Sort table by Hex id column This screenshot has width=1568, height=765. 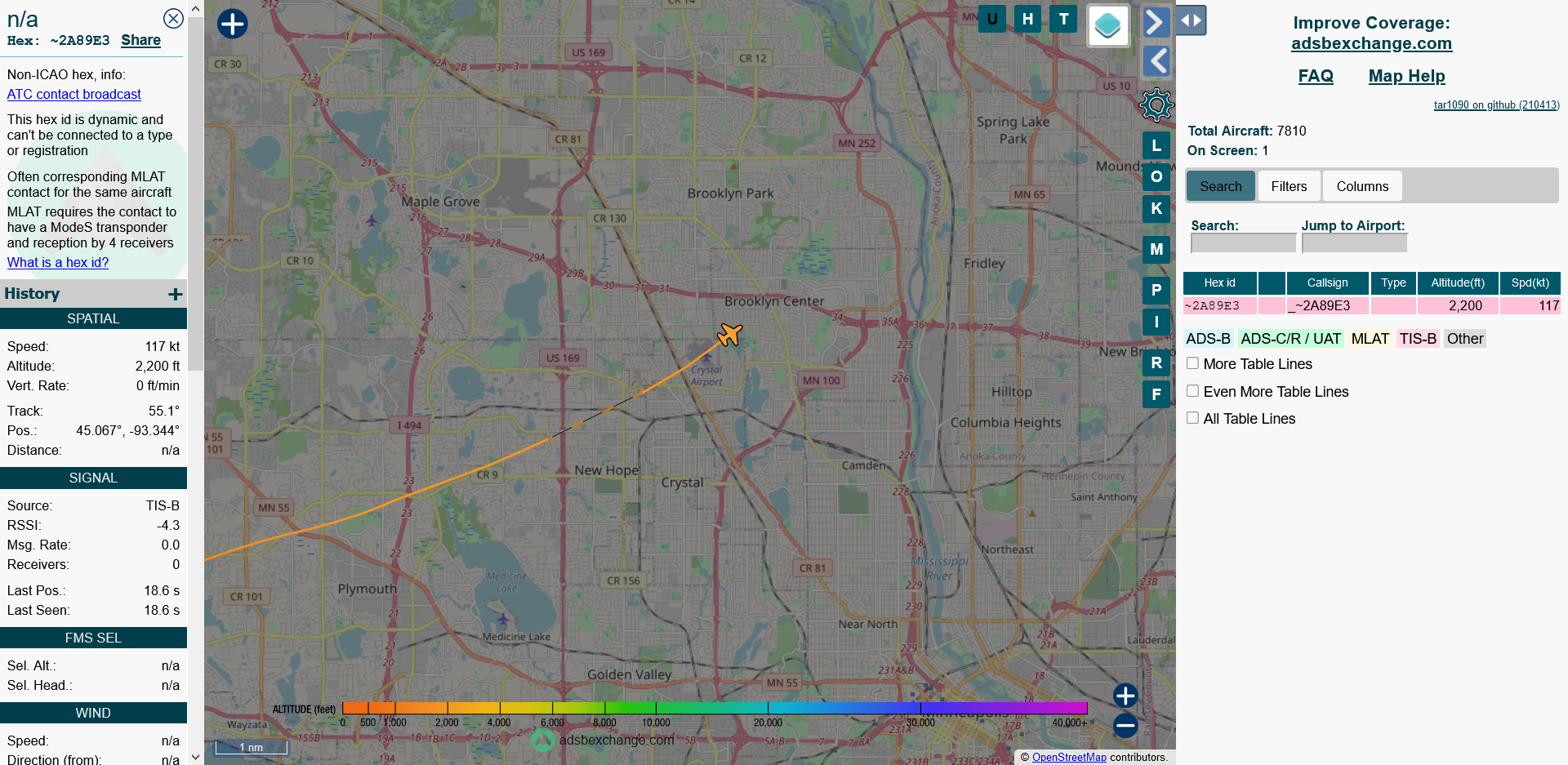[1219, 283]
